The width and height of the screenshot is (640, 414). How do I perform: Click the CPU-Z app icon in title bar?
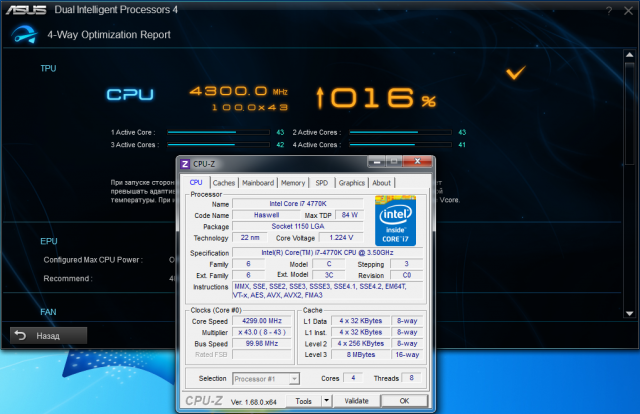[x=185, y=164]
